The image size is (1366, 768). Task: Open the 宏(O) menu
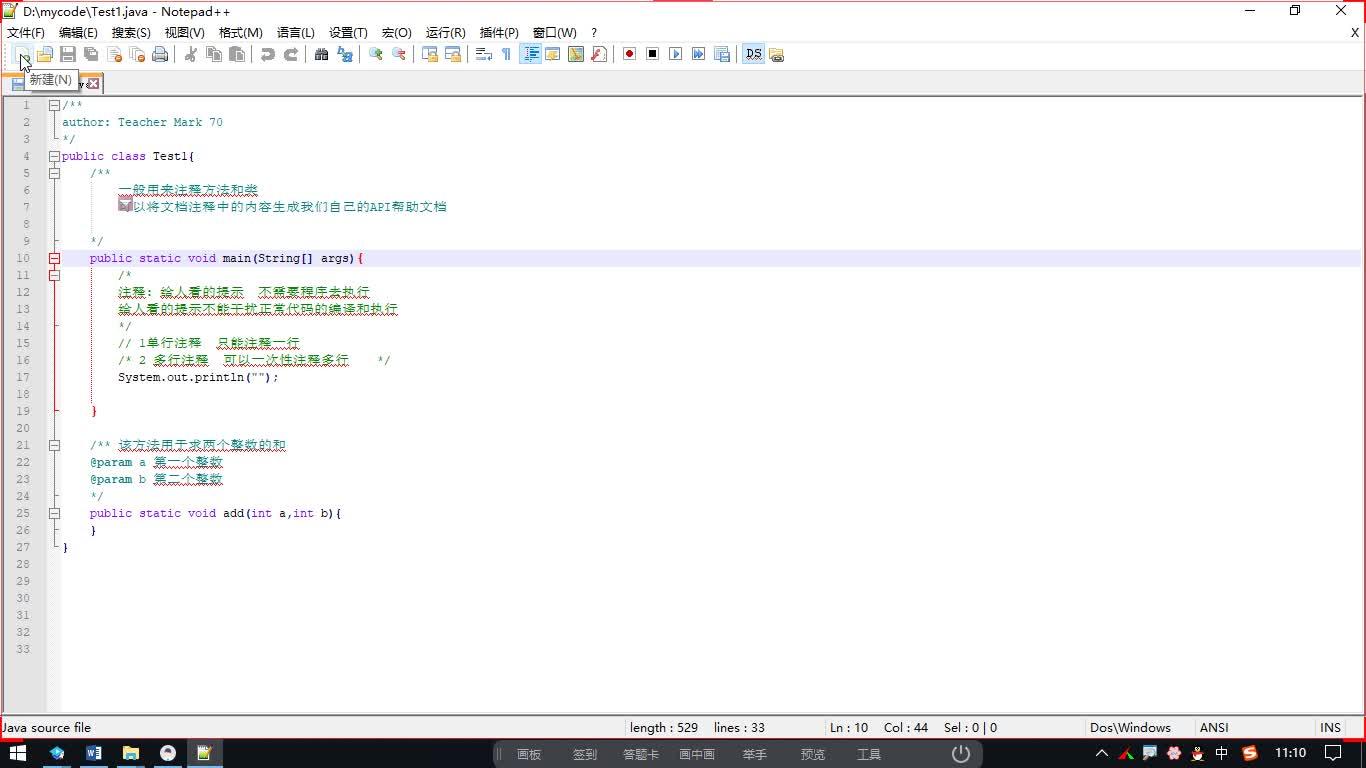[396, 33]
